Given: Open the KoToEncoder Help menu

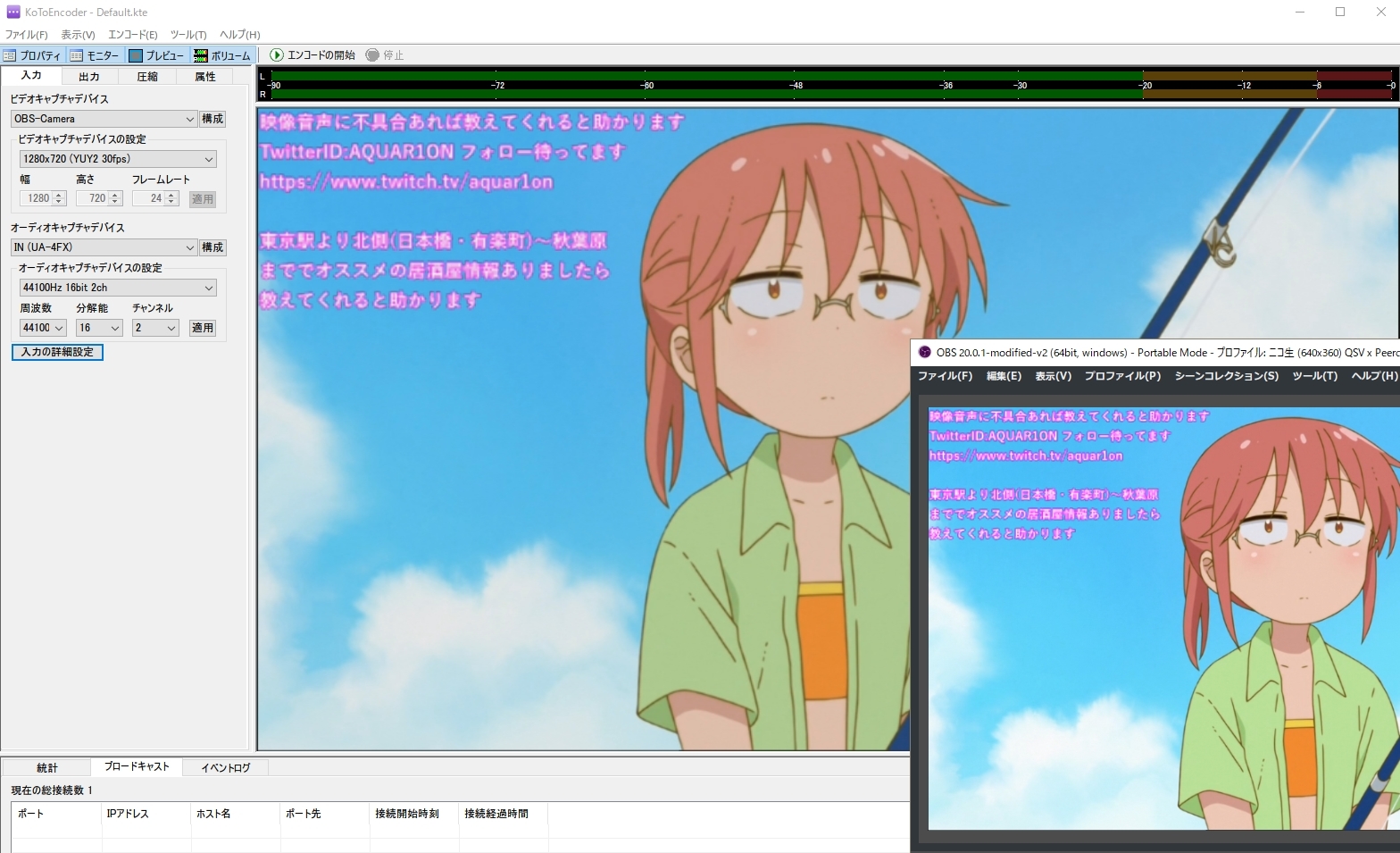Looking at the screenshot, I should [239, 35].
